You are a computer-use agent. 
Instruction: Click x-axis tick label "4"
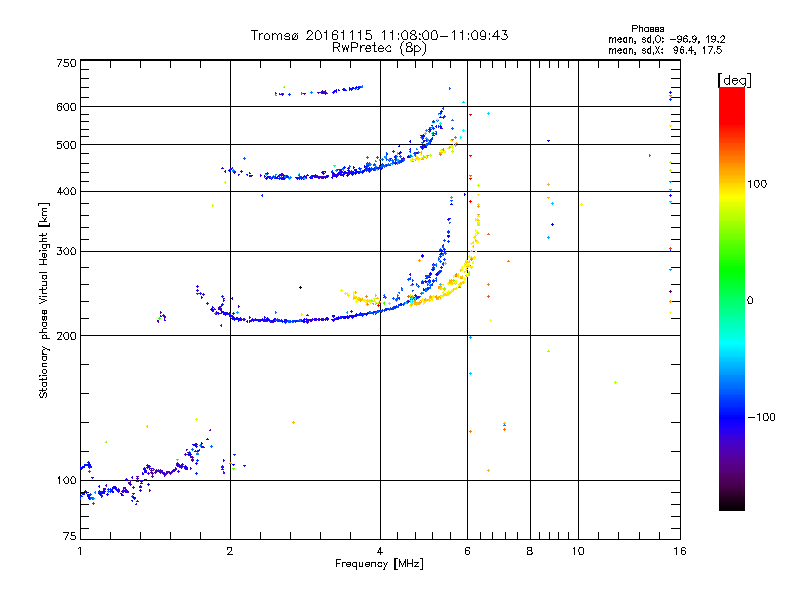(380, 551)
